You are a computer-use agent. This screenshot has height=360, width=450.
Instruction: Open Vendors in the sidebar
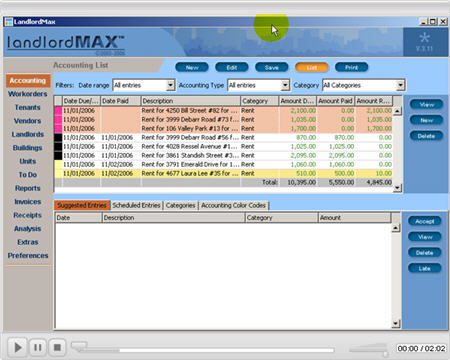click(28, 121)
